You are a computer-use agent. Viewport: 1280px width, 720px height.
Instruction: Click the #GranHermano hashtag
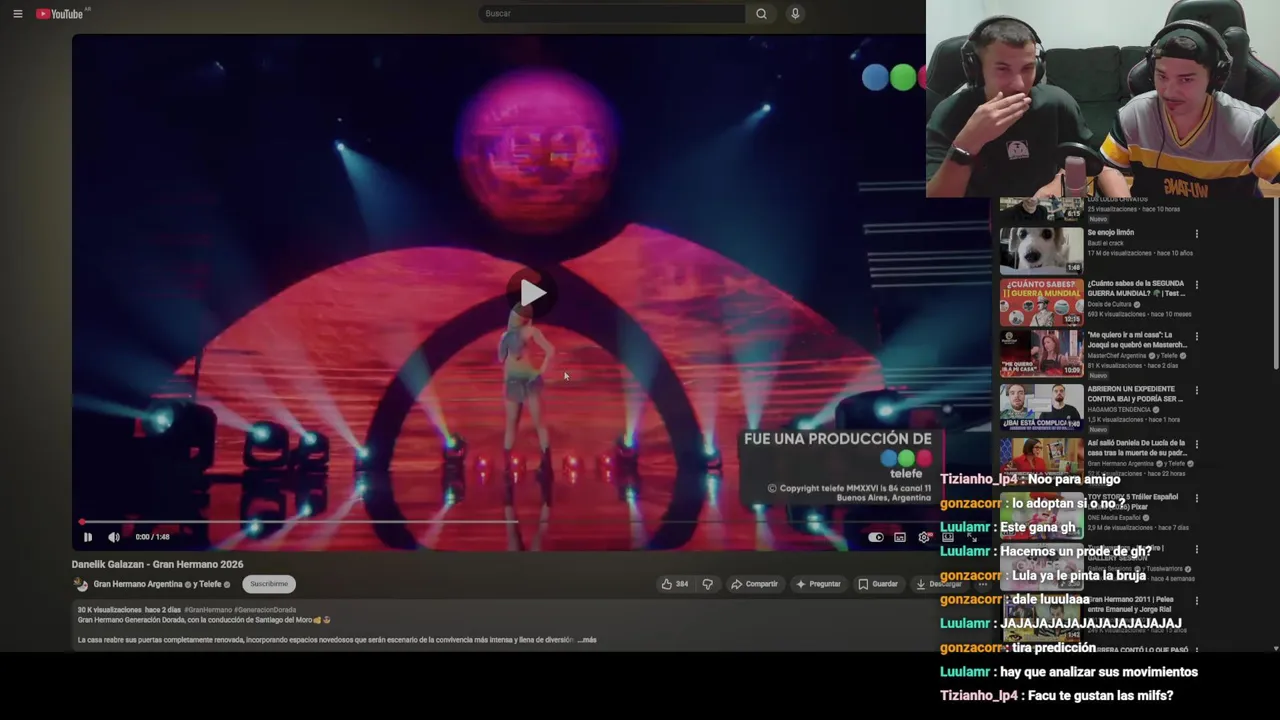[x=208, y=610]
